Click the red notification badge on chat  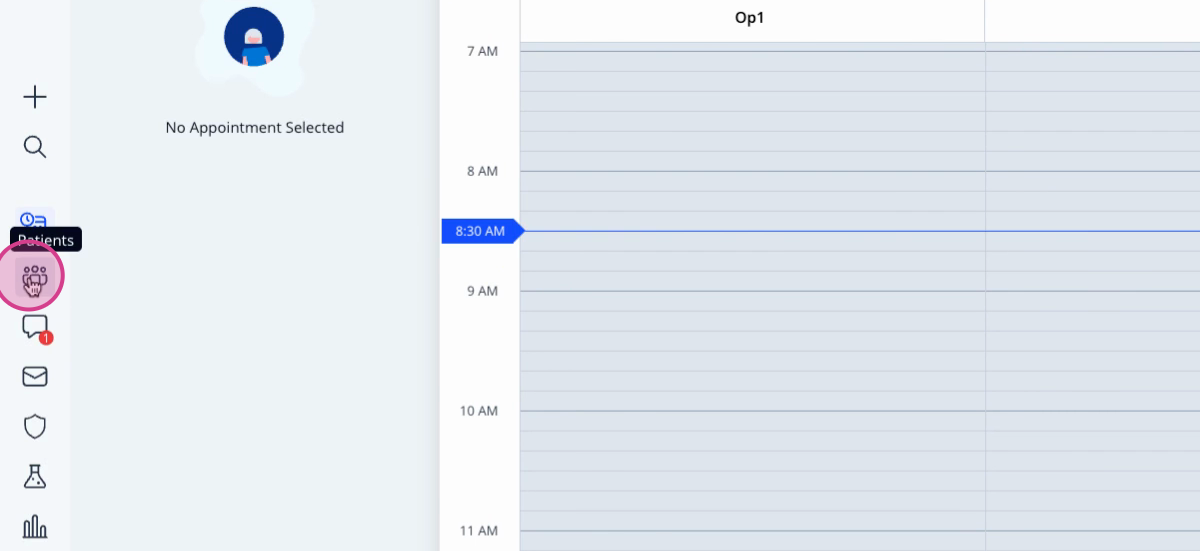pos(46,338)
